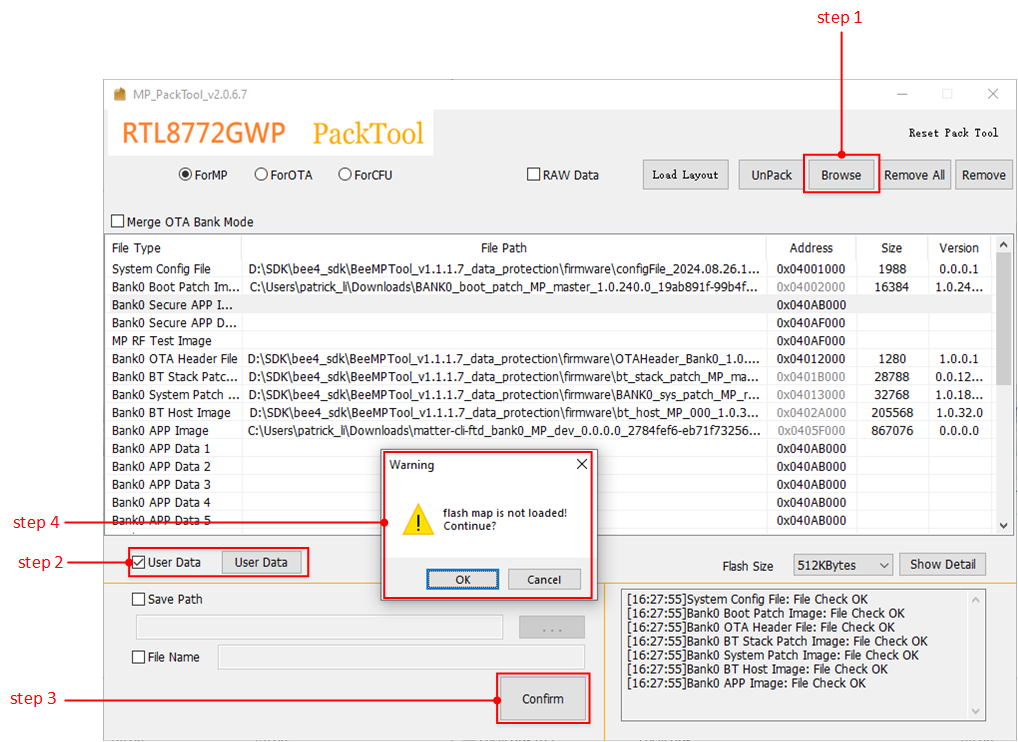Click the File Name input field
The image size is (1018, 742).
401,657
